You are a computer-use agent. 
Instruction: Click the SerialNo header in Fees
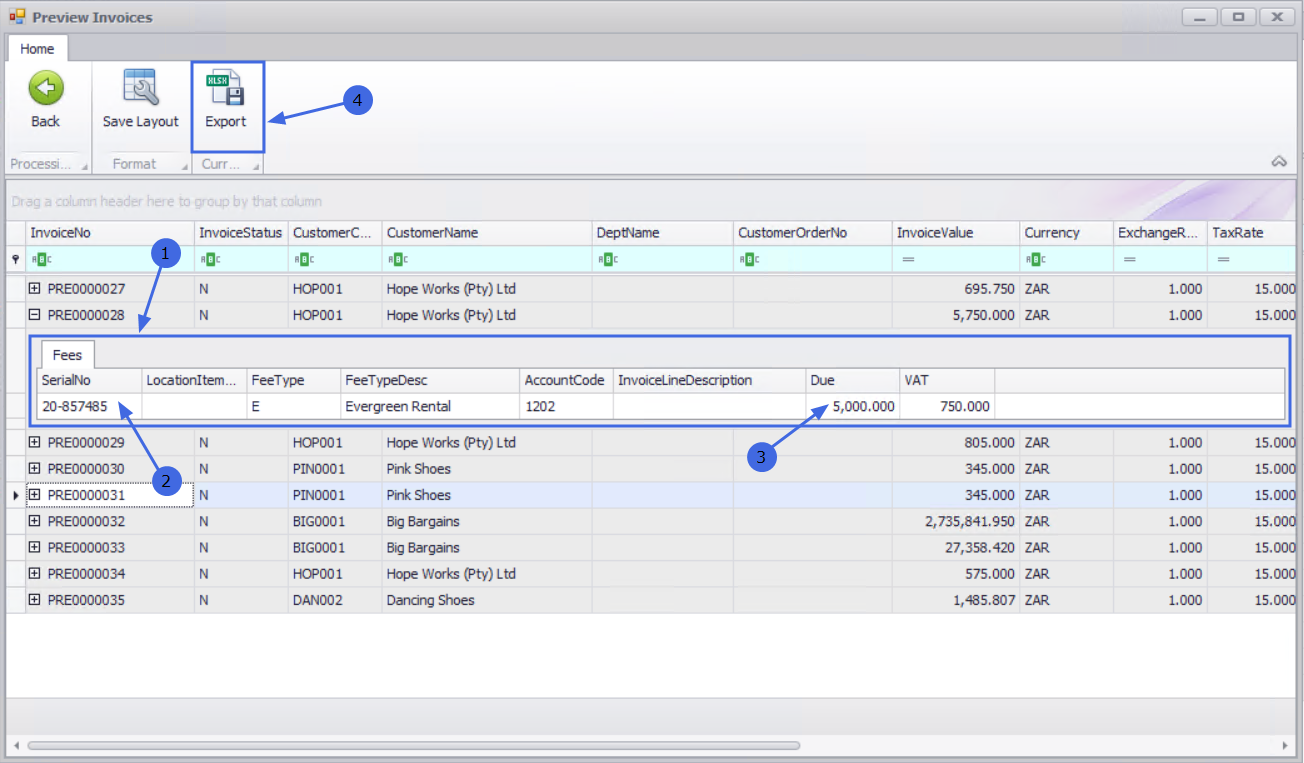90,381
